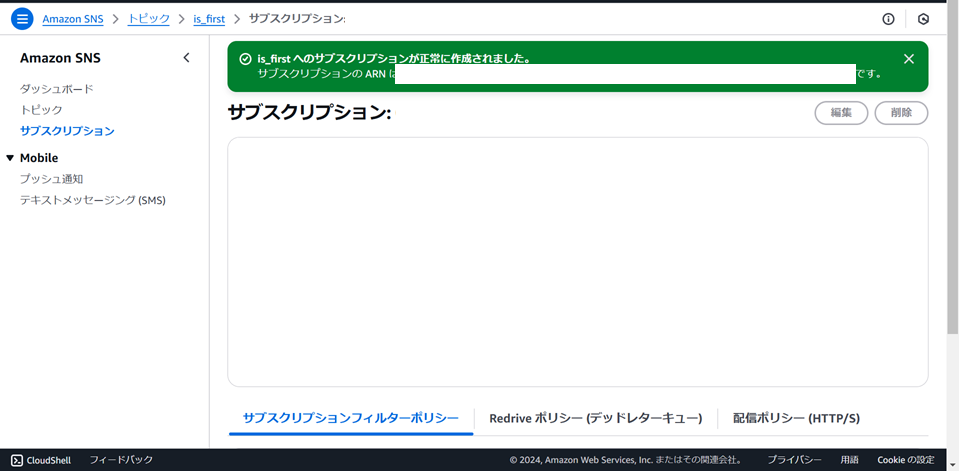Open 用語 footer link

pos(850,460)
